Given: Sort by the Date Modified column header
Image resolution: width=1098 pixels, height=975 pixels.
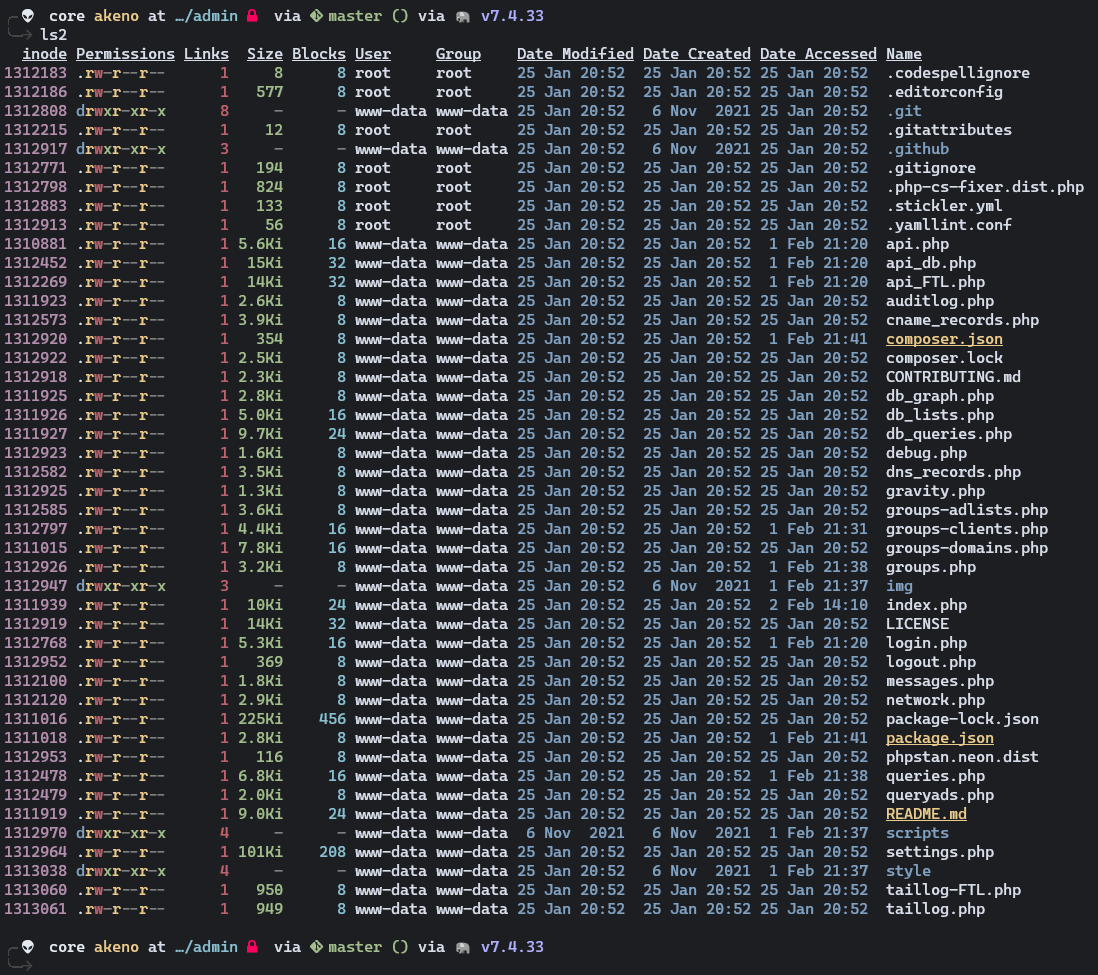Looking at the screenshot, I should (x=575, y=53).
